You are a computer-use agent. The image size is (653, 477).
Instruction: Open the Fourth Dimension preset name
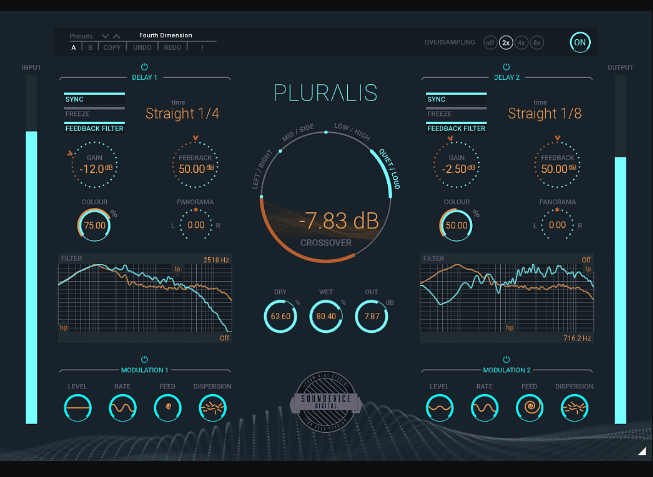pos(166,35)
